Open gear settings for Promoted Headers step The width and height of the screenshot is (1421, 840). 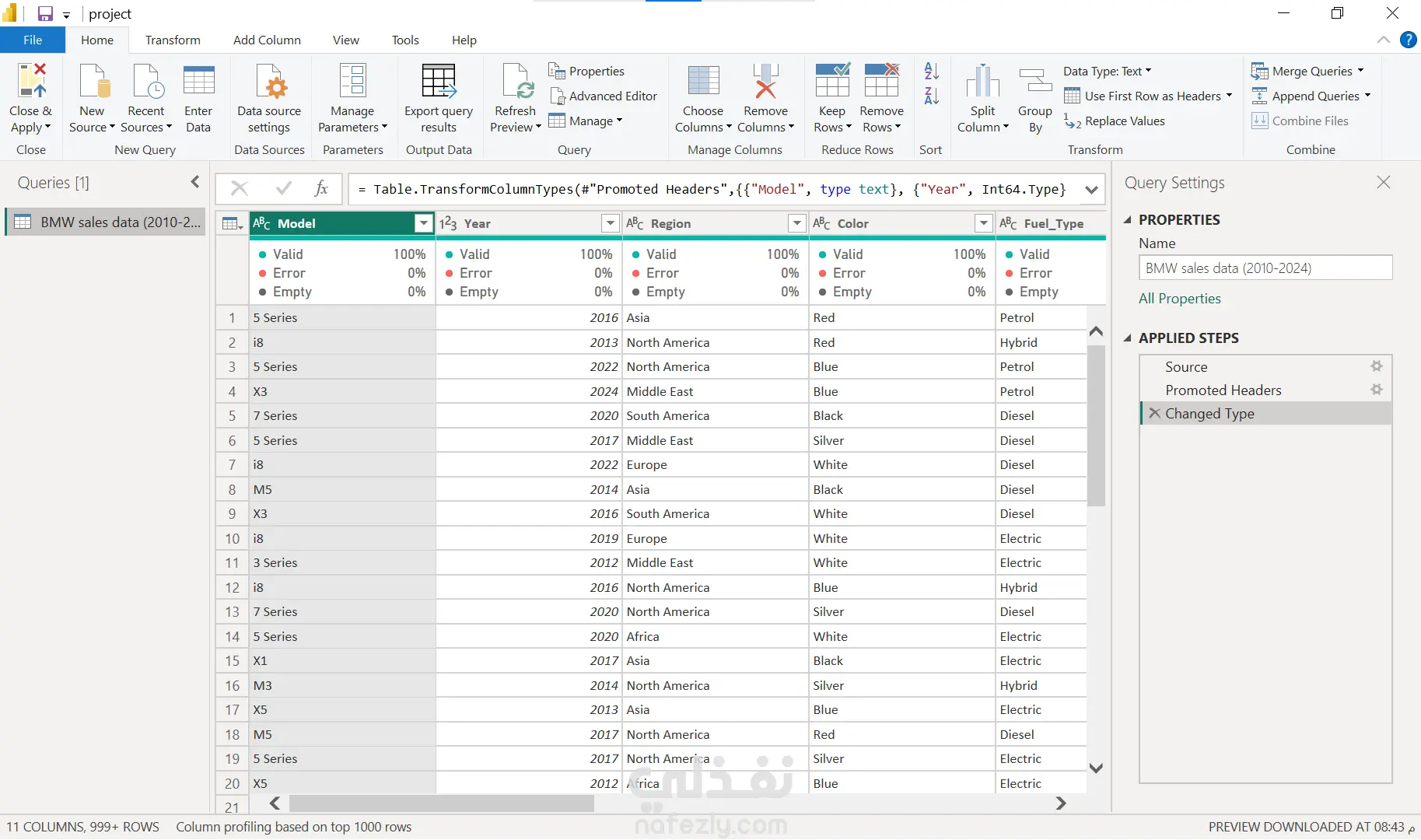point(1377,390)
